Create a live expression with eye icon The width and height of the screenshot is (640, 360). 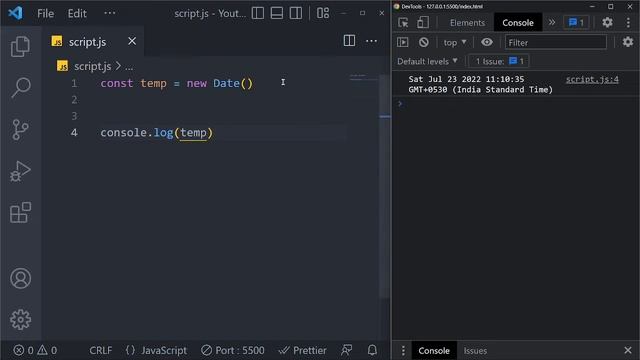[x=487, y=42]
